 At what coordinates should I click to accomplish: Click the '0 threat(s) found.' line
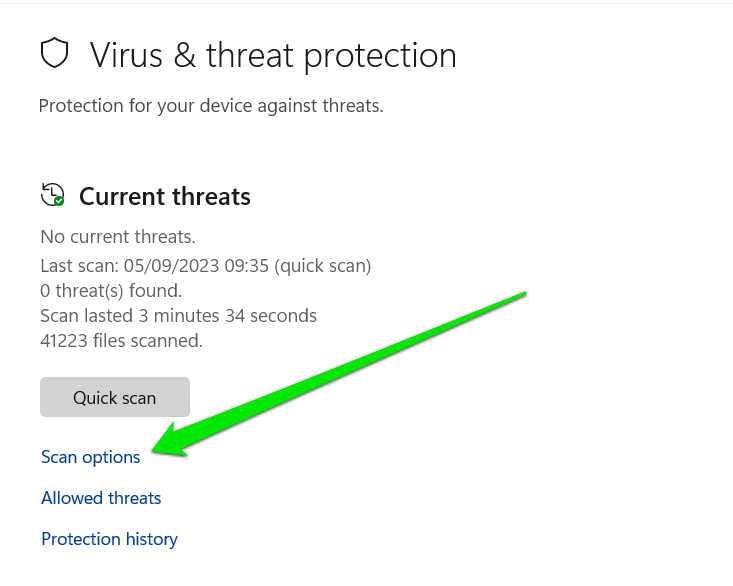click(111, 291)
